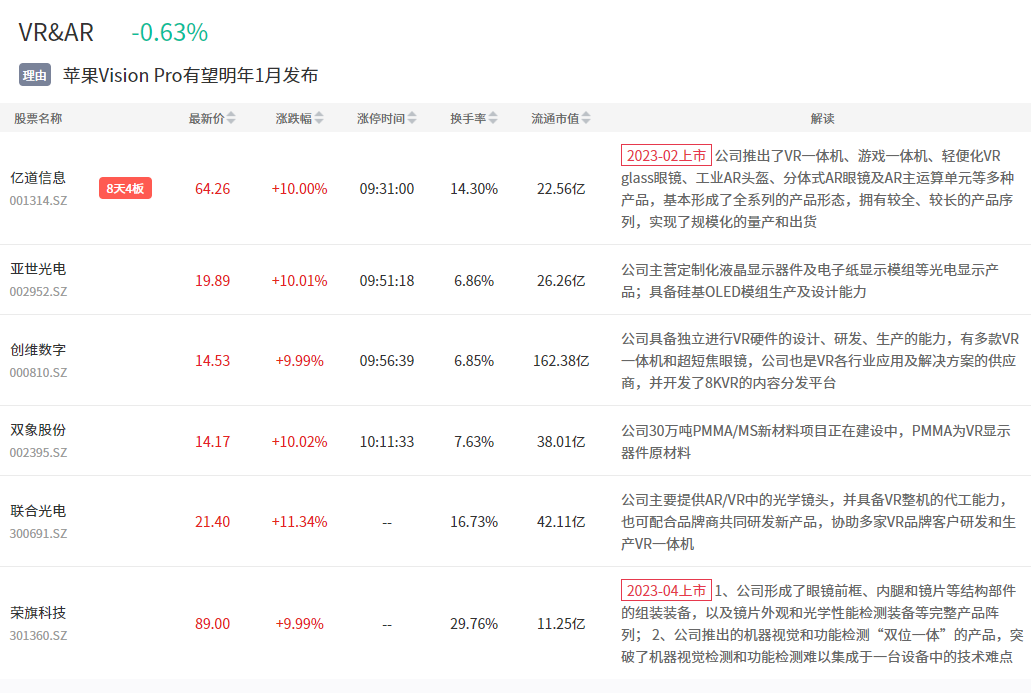
Task: Sort by 涨停时间 column arrows
Action: tap(412, 118)
